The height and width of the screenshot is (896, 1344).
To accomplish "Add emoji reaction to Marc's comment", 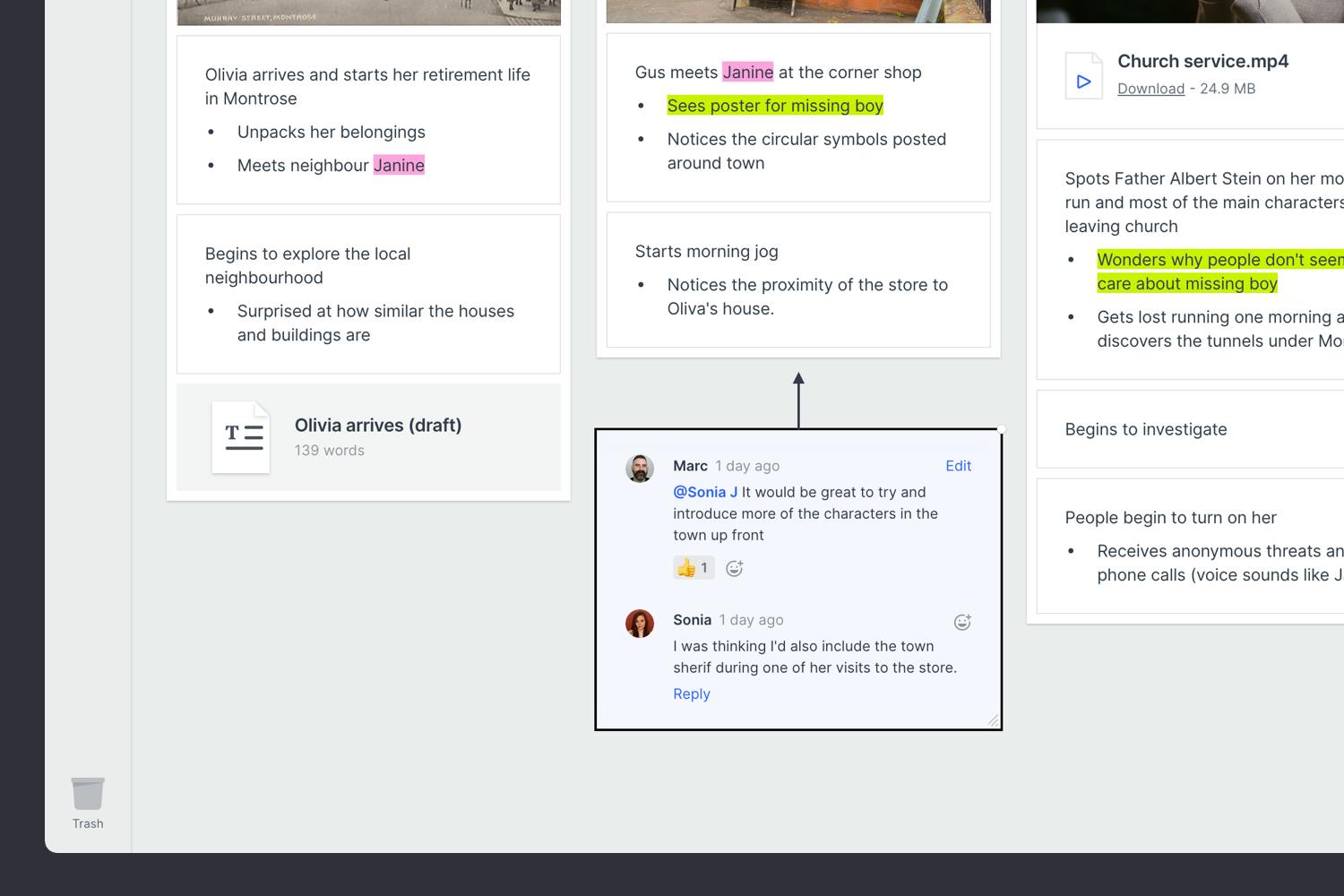I will 734,568.
